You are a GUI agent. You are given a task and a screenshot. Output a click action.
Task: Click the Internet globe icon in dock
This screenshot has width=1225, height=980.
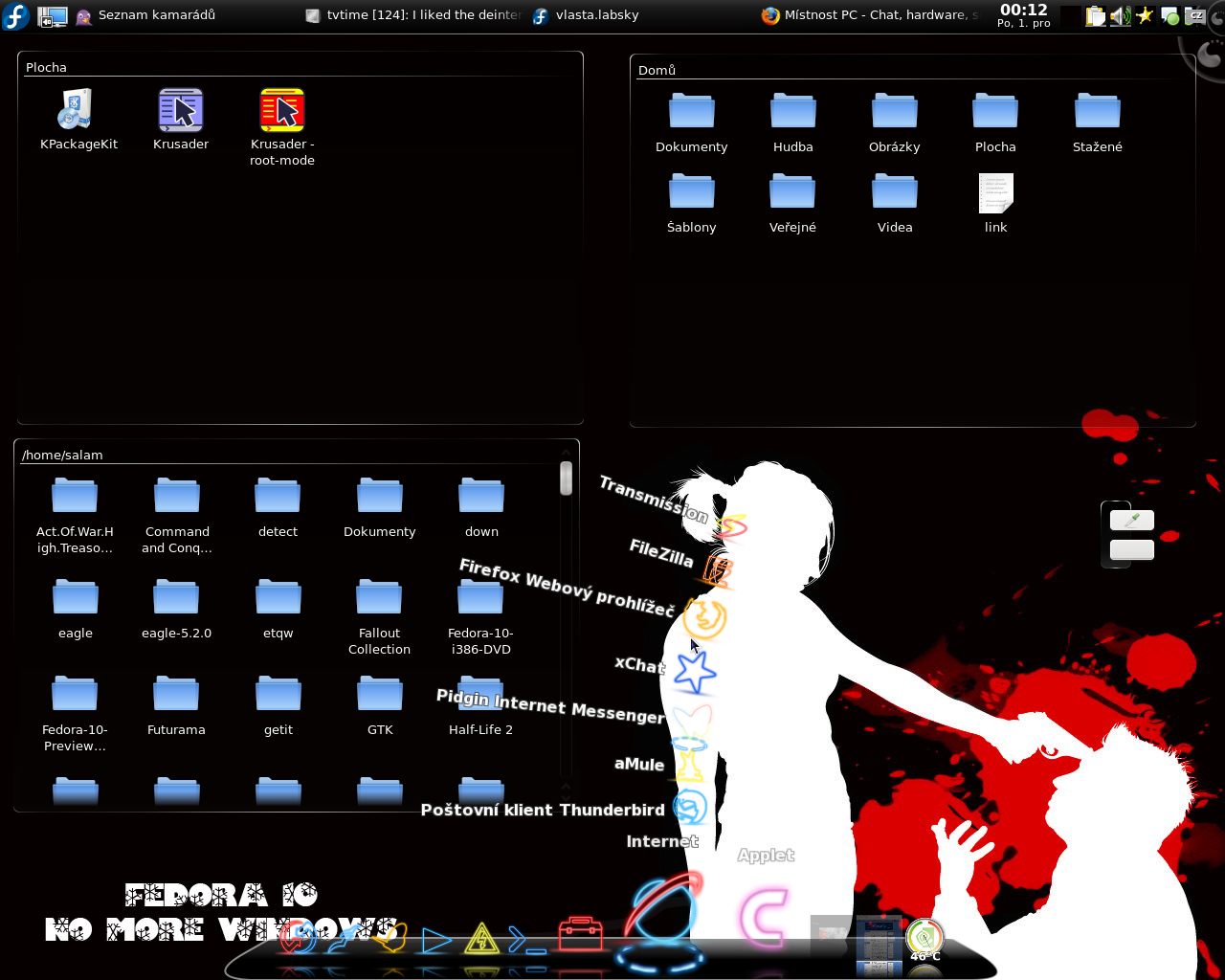pos(661,921)
